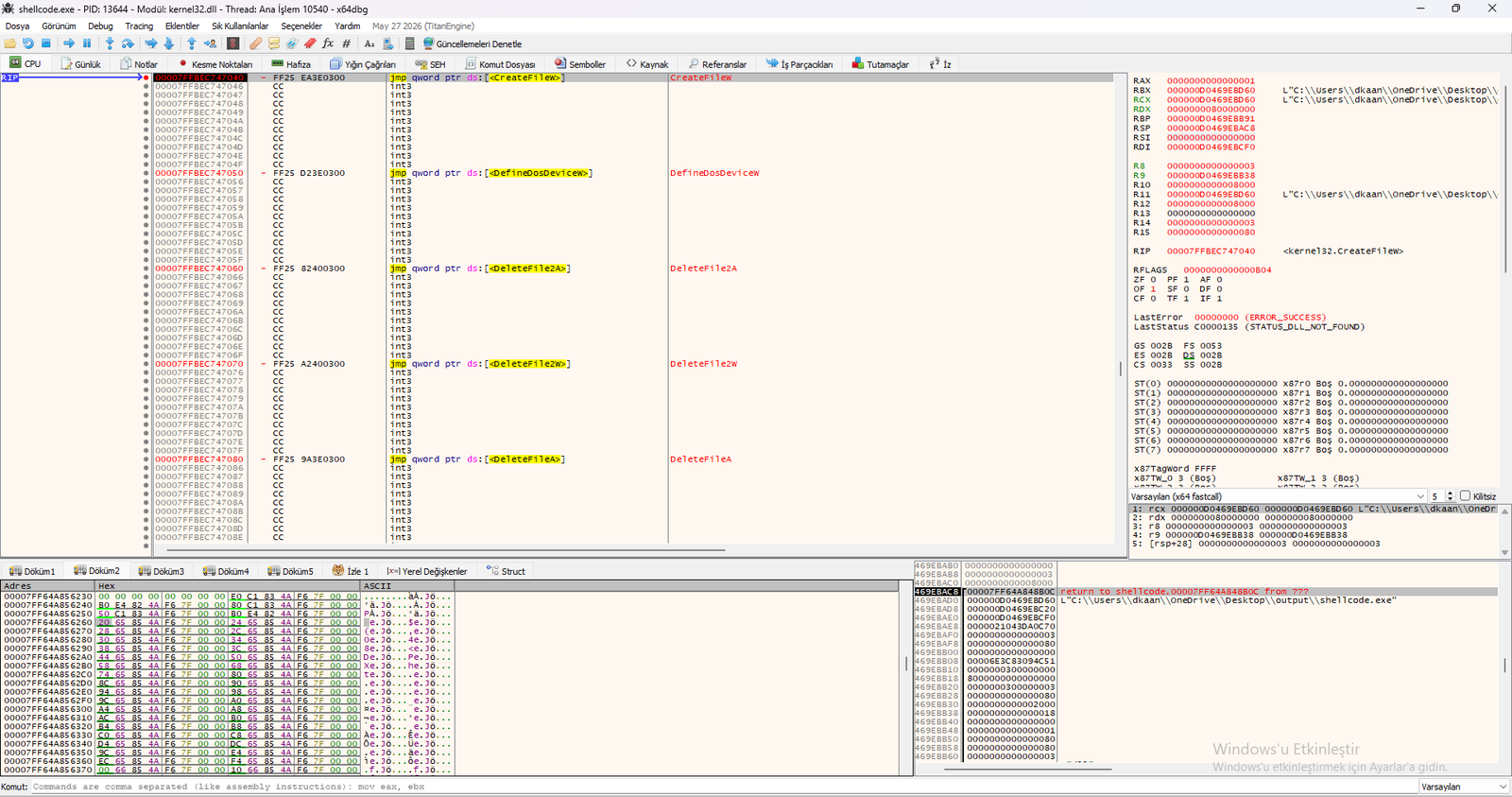Image resolution: width=1512 pixels, height=797 pixels.
Task: Open the Dosya menu
Action: pyautogui.click(x=18, y=26)
